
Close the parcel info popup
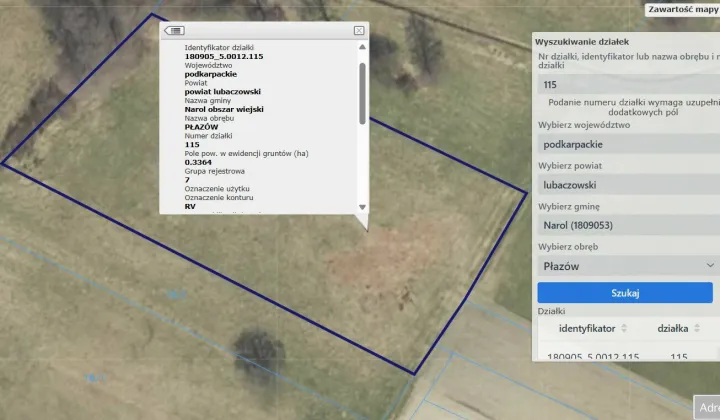point(359,30)
